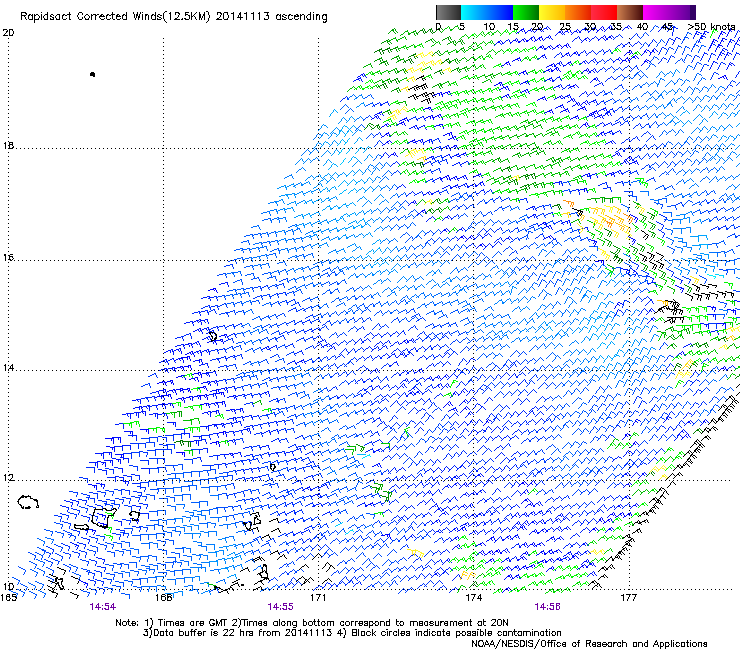This screenshot has width=740, height=650.
Task: Click the longitude 165 axis label
Action: click(x=8, y=598)
